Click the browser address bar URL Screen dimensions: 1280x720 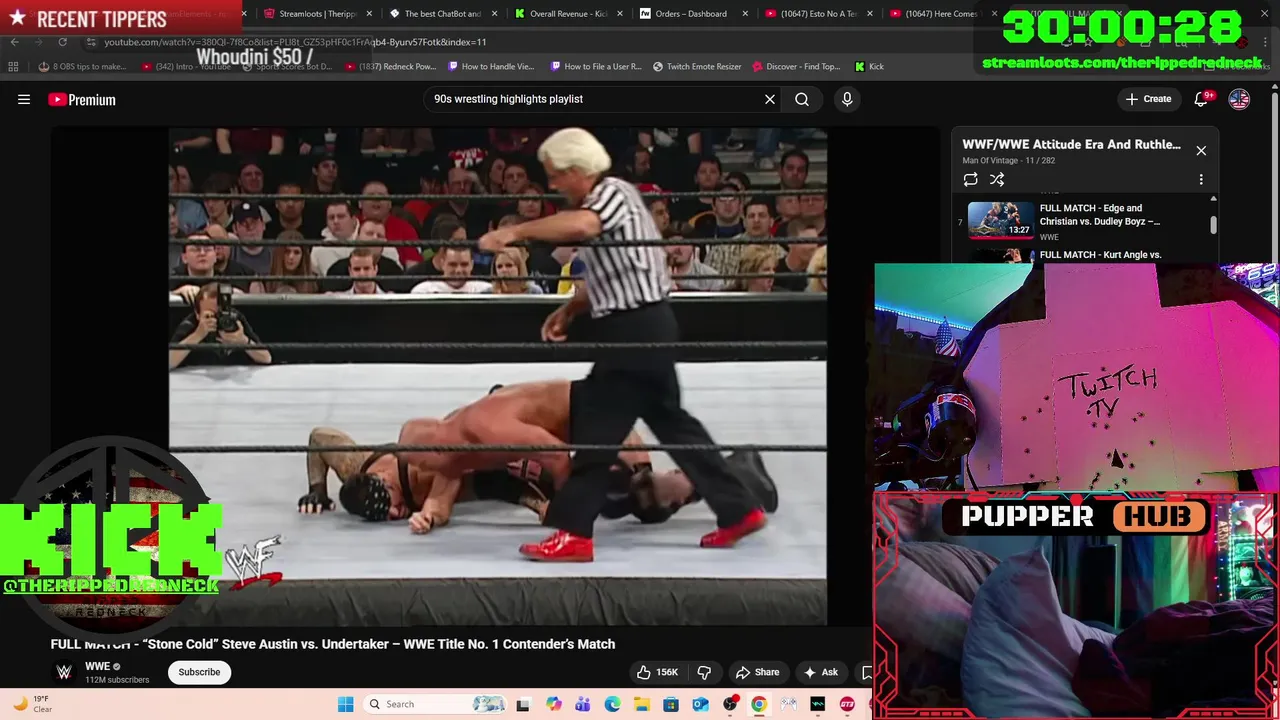pos(295,42)
